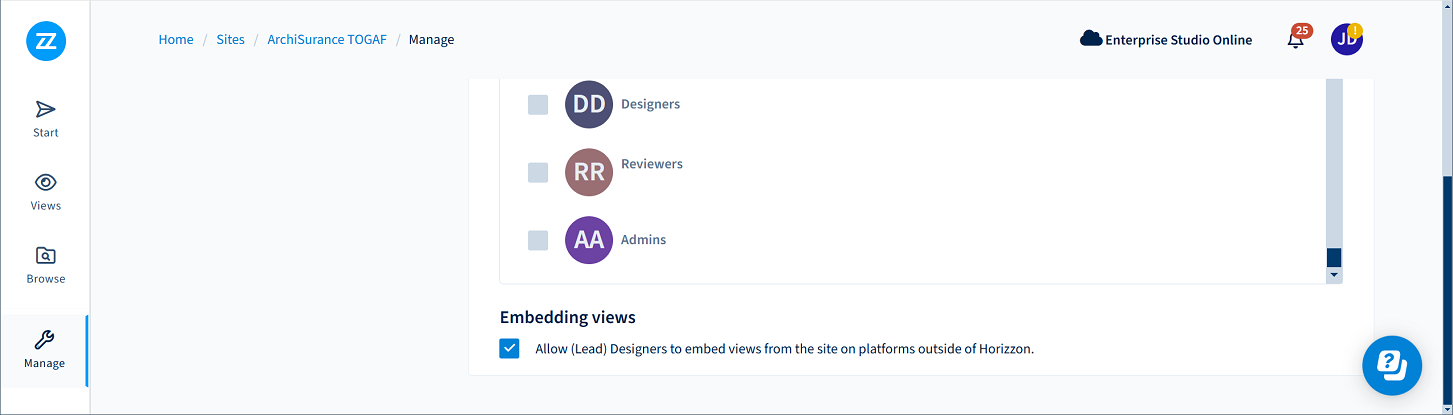Click the AA Admins avatar
This screenshot has height=415, width=1453.
(x=589, y=240)
